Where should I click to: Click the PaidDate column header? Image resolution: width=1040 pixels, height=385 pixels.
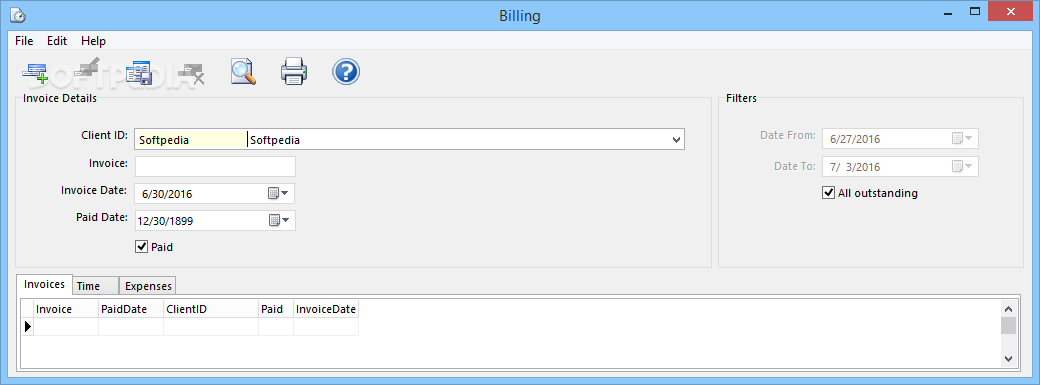pos(131,309)
